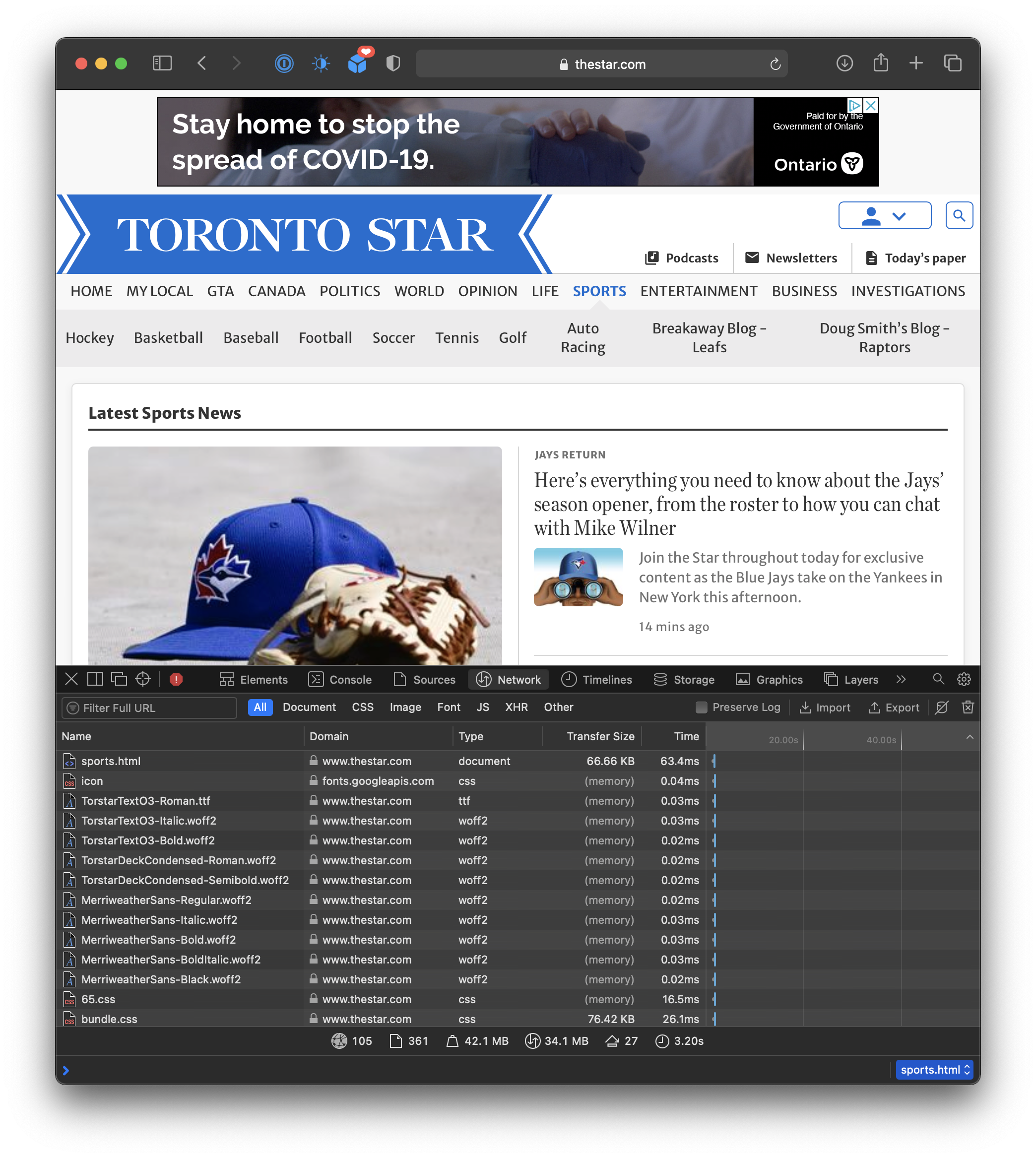Clear network items with trash icon
Image resolution: width=1036 pixels, height=1158 pixels.
[967, 707]
